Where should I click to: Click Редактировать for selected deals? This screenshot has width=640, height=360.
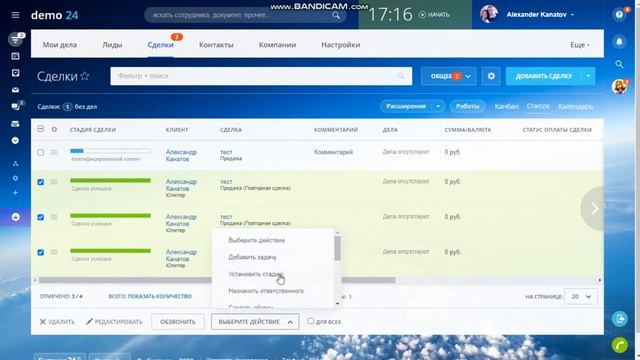tap(114, 322)
